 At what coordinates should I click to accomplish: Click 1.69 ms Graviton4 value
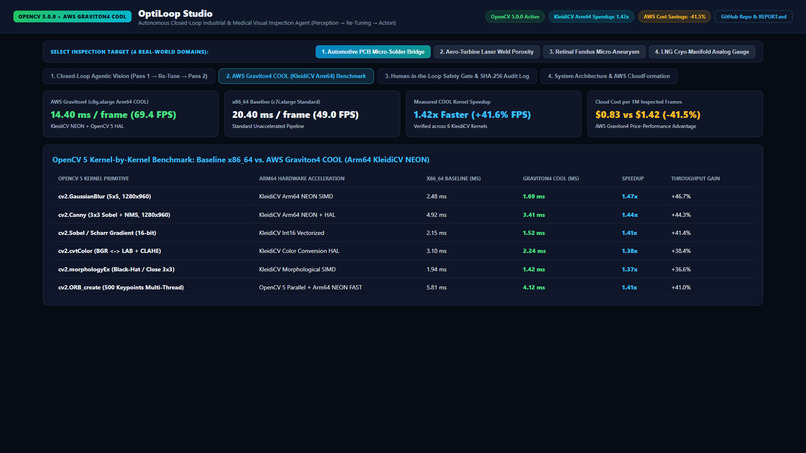point(534,196)
